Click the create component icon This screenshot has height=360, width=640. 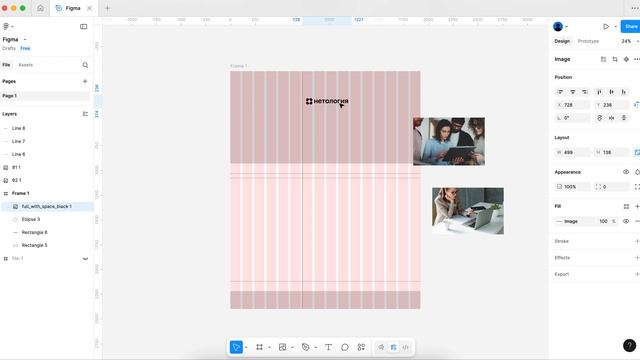(x=626, y=60)
